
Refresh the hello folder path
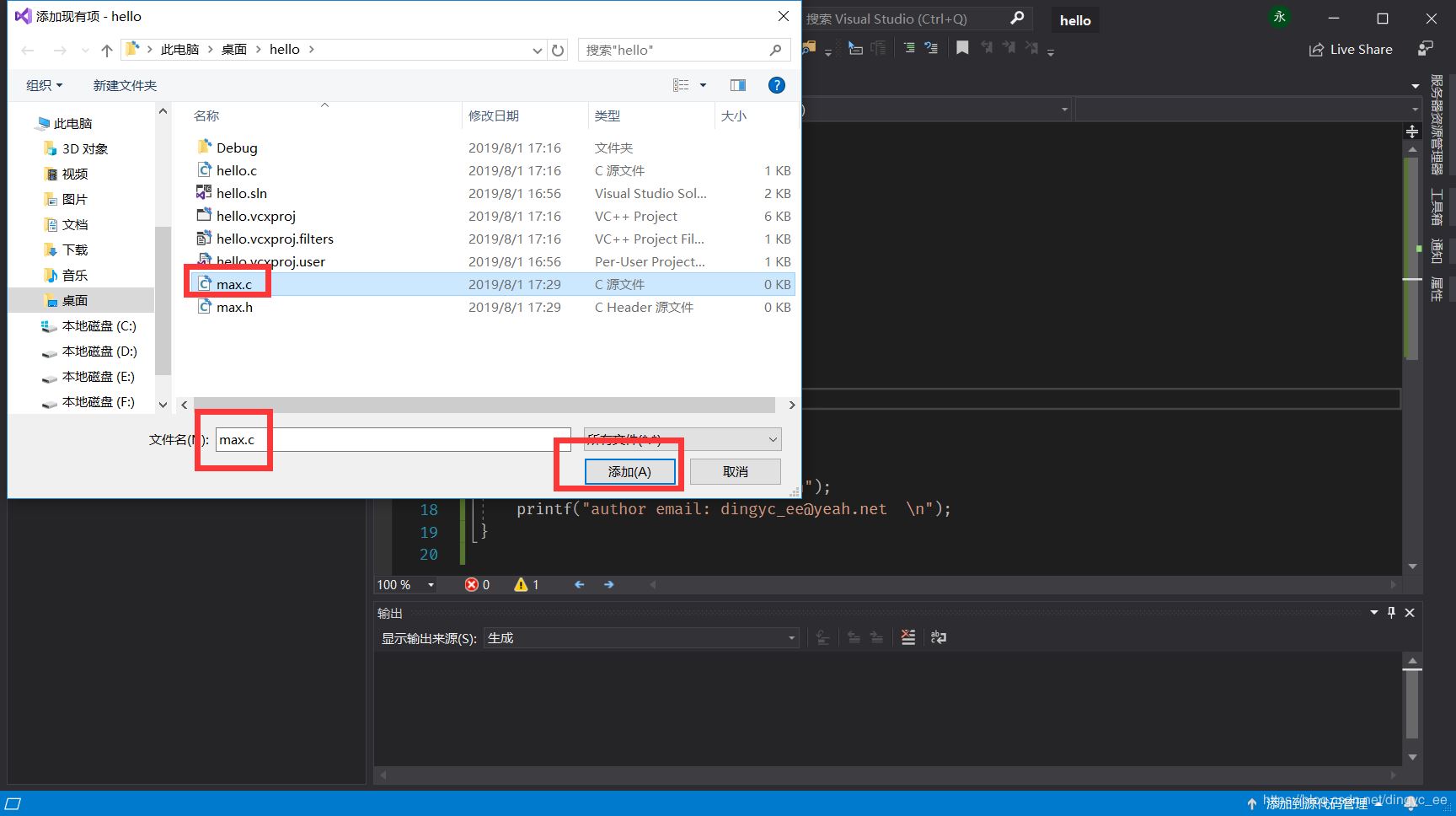click(x=558, y=50)
